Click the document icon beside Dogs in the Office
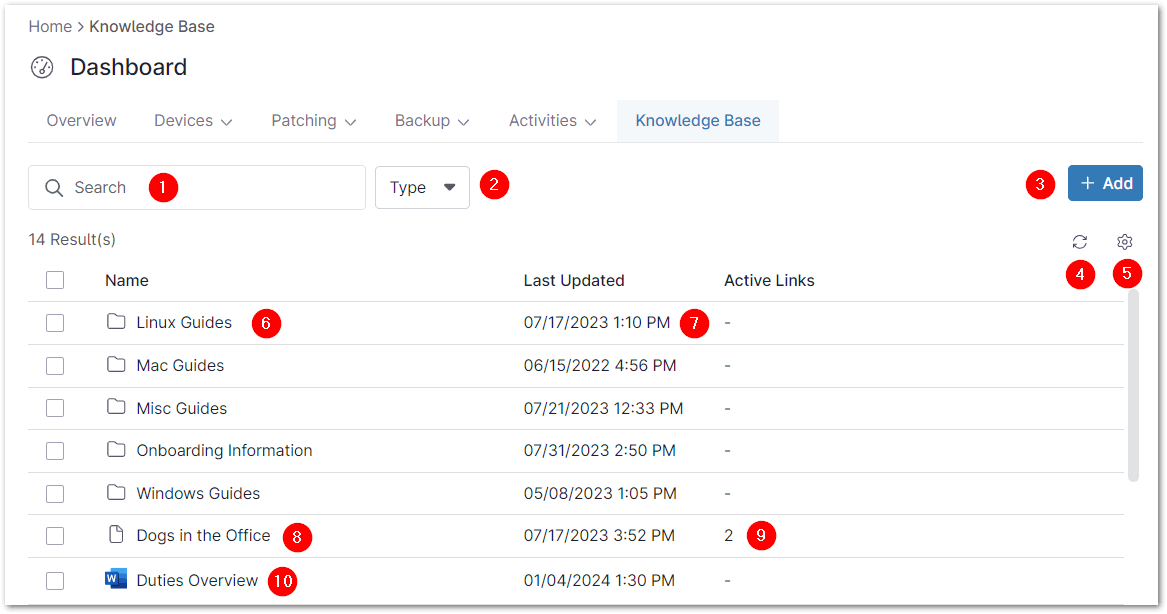The width and height of the screenshot is (1167, 614). (x=116, y=535)
